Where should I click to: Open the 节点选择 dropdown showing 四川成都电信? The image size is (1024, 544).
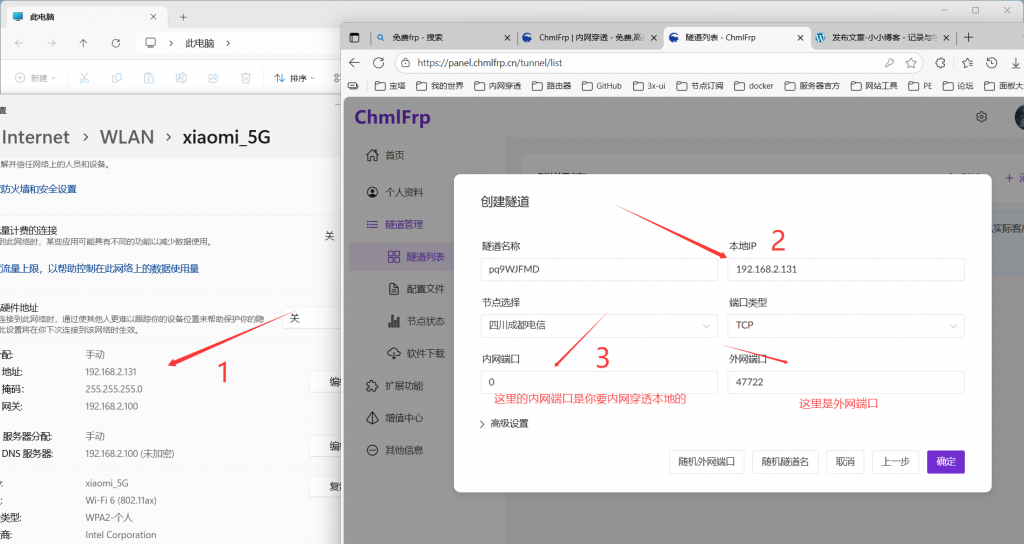coord(599,325)
